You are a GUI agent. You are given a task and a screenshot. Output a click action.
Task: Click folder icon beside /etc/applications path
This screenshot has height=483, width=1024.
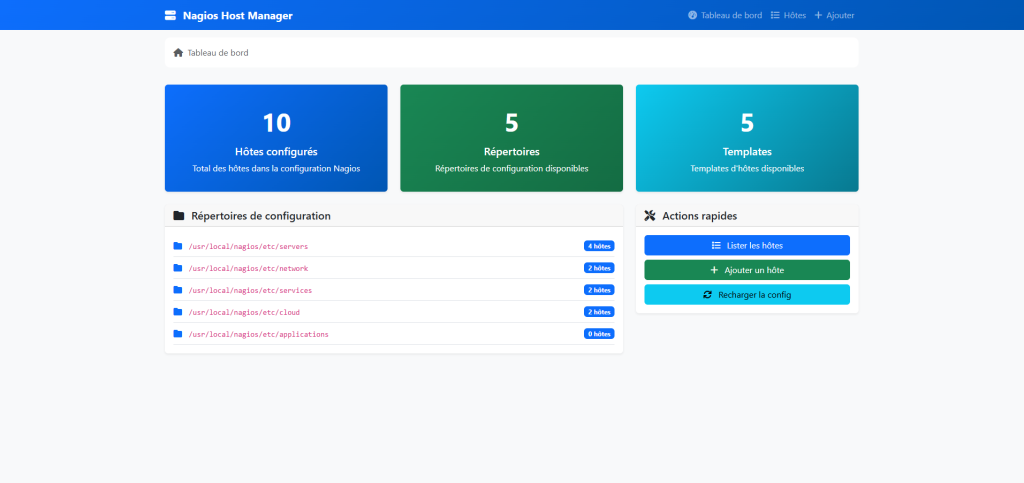(x=178, y=334)
